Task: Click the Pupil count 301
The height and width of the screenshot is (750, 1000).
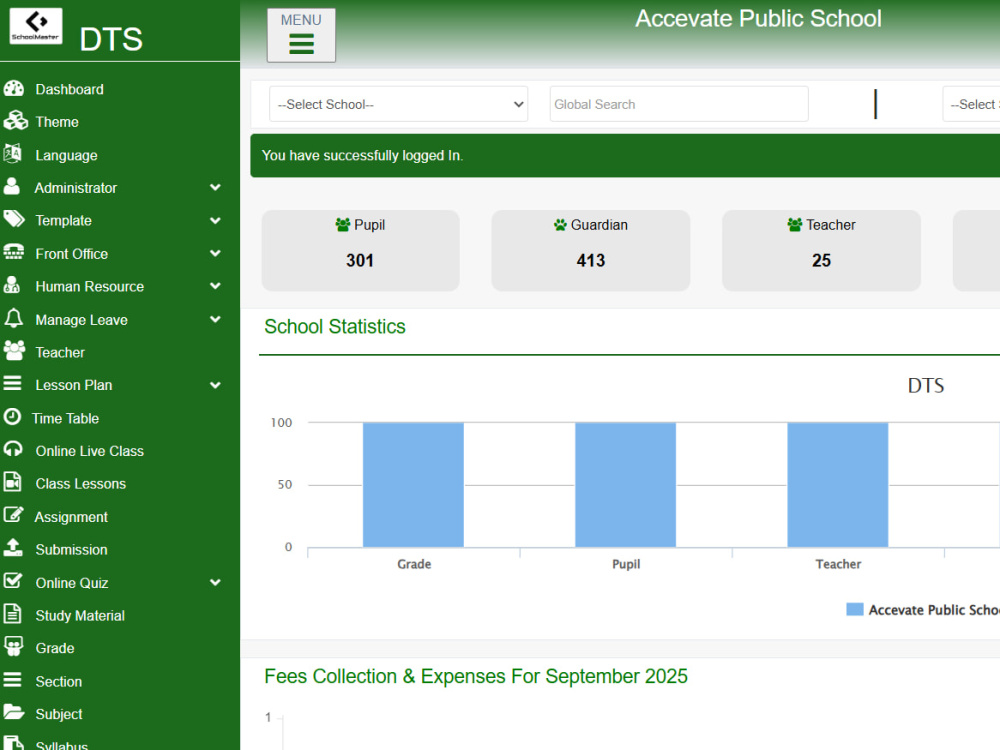Action: click(x=360, y=260)
